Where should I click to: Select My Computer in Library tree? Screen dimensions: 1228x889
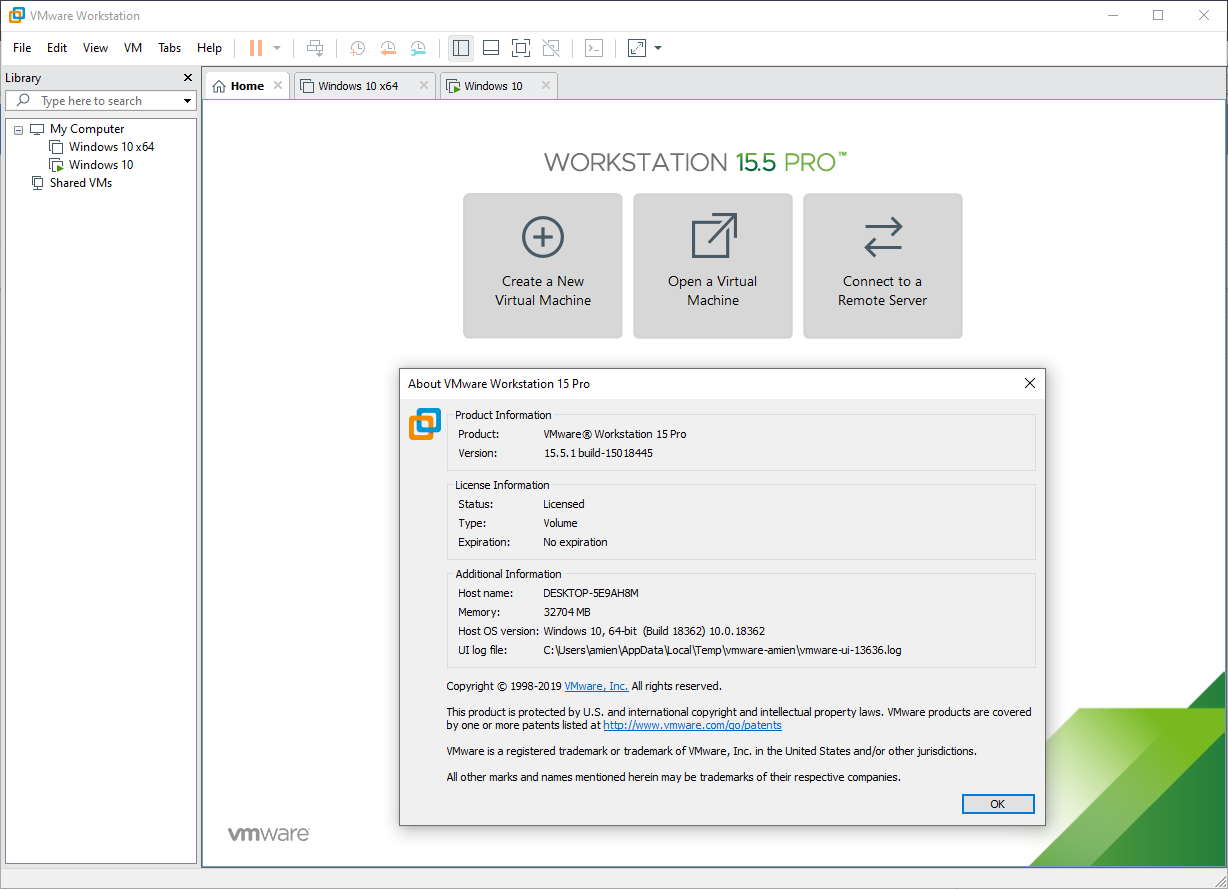87,129
